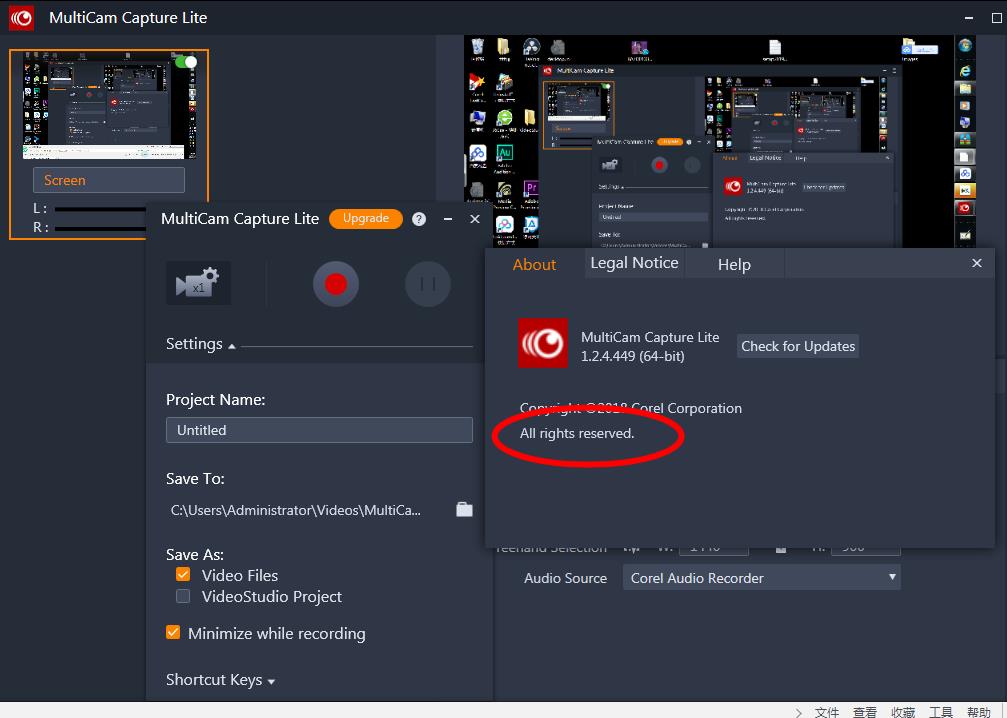Toggle the Screen source on/off switch

[x=186, y=62]
